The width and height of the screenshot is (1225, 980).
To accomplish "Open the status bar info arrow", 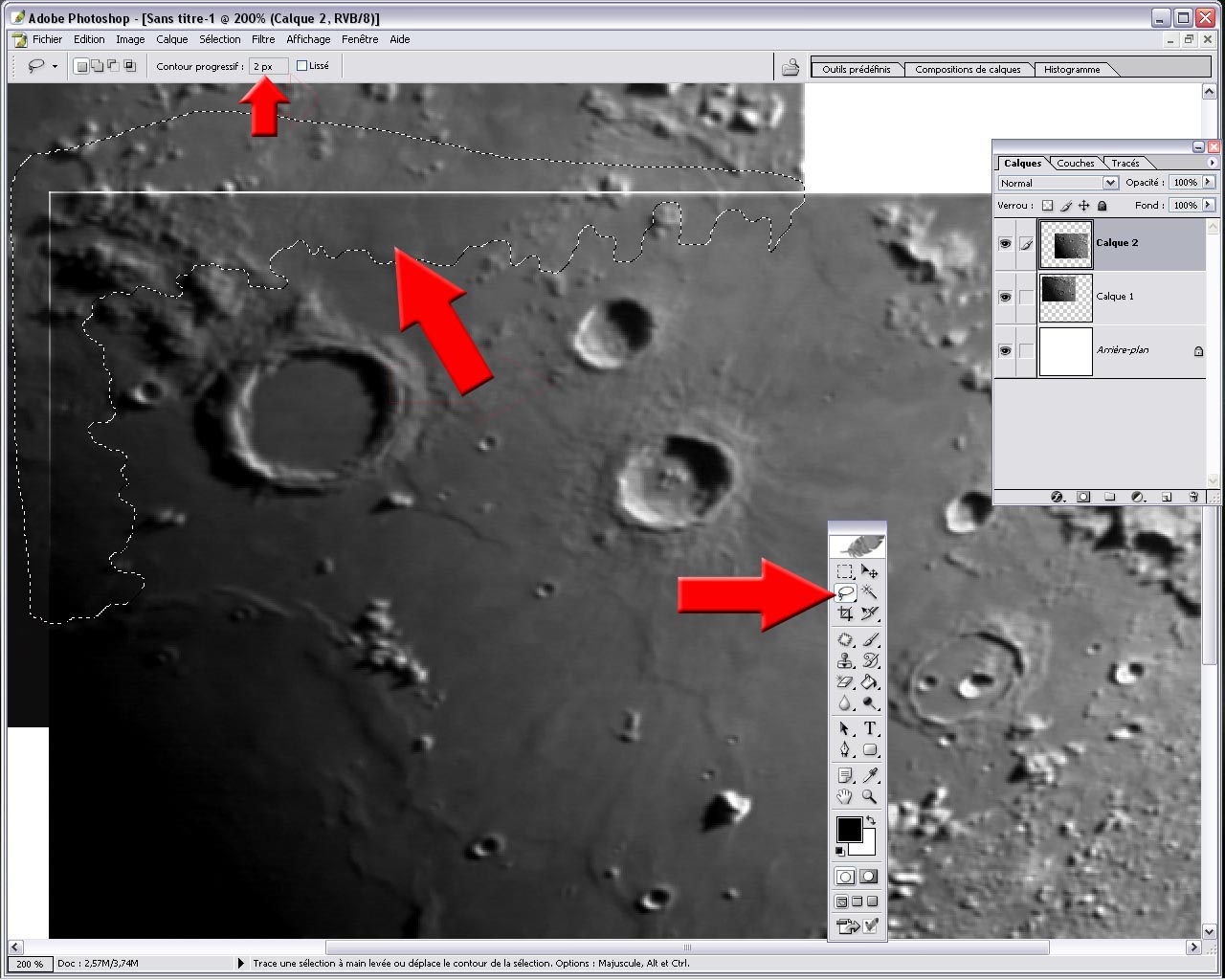I will coord(240,964).
